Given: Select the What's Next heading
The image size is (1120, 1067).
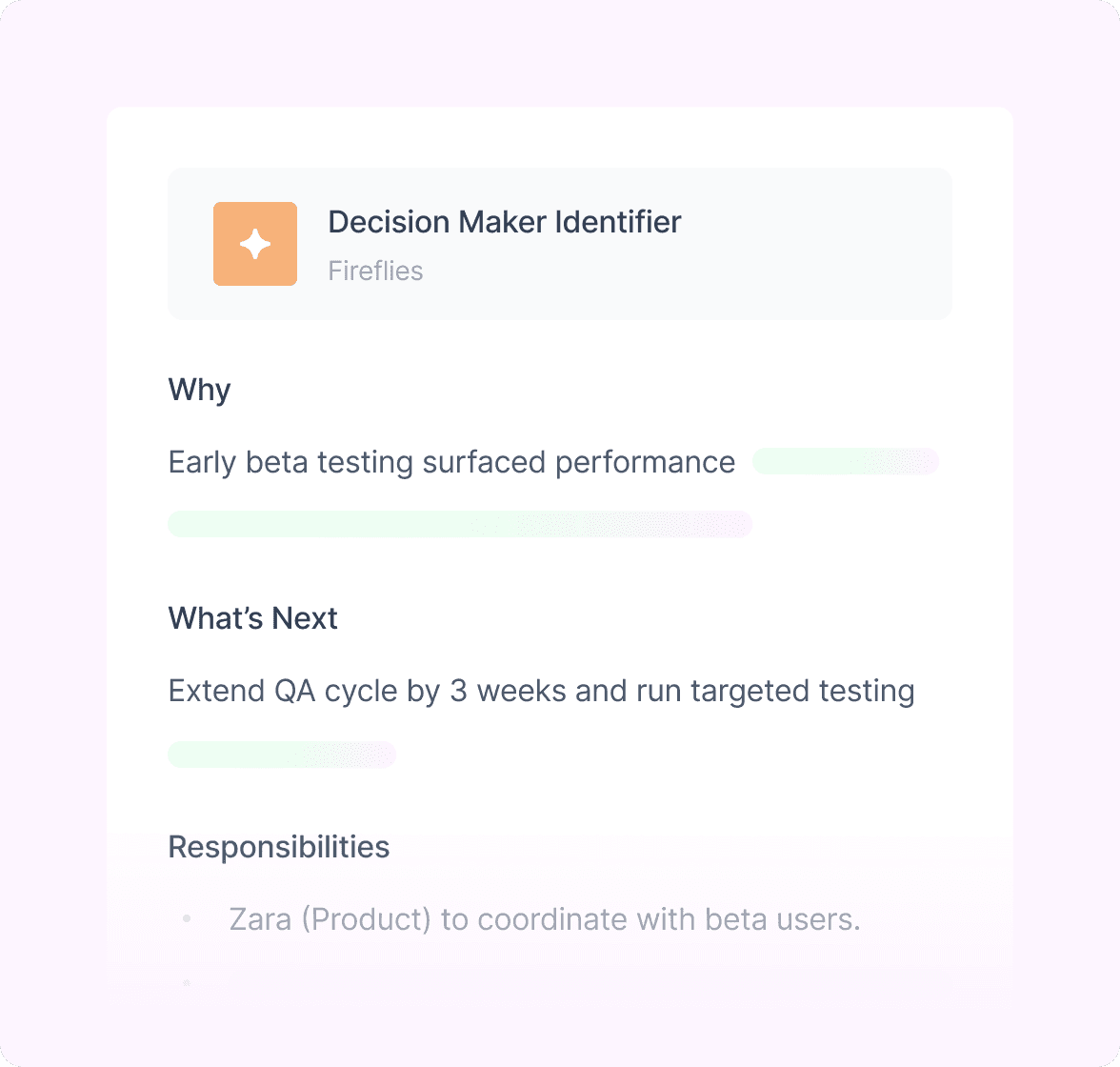Looking at the screenshot, I should (253, 618).
